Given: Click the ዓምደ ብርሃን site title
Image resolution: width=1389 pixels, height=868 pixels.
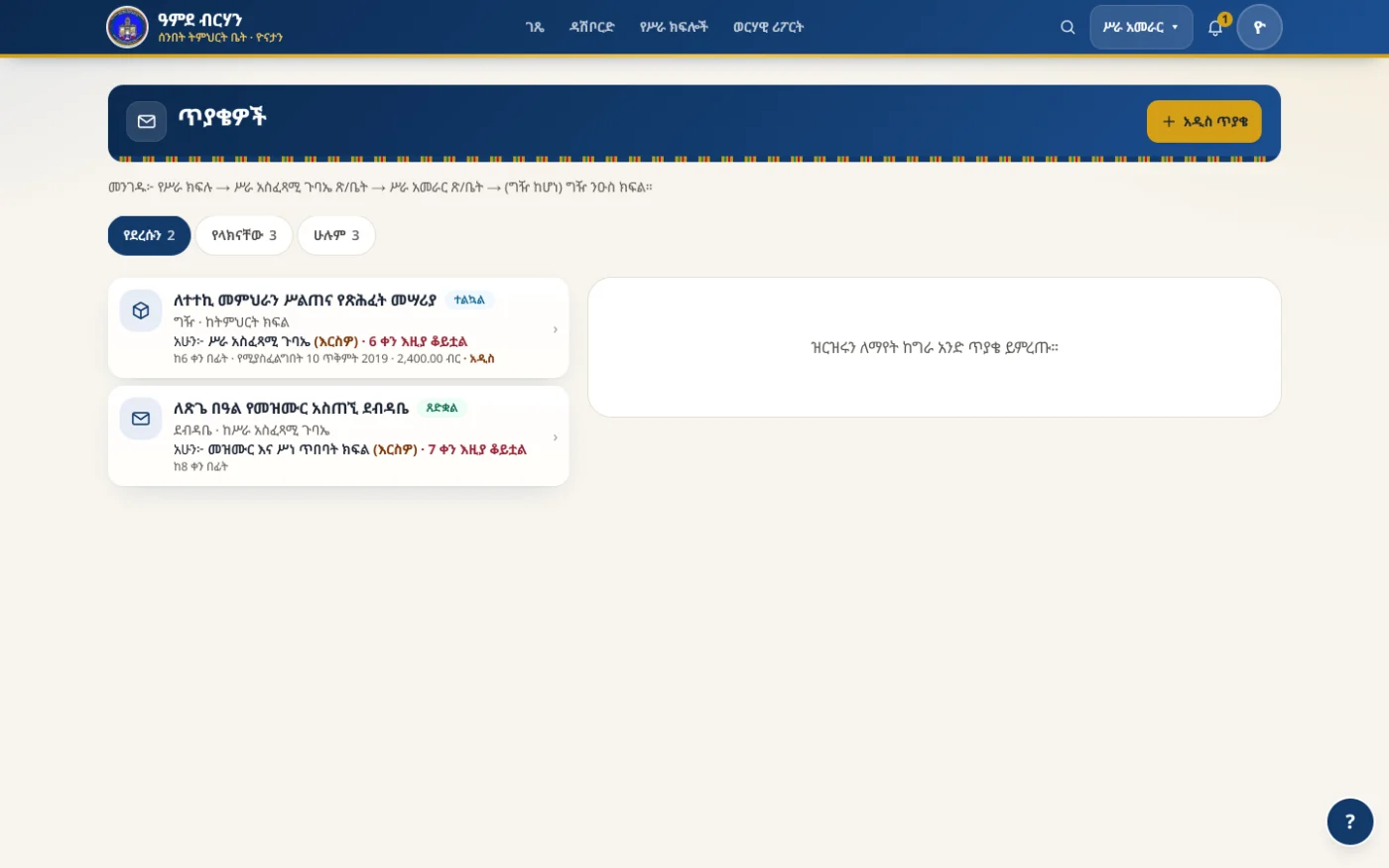Looking at the screenshot, I should coord(199,20).
